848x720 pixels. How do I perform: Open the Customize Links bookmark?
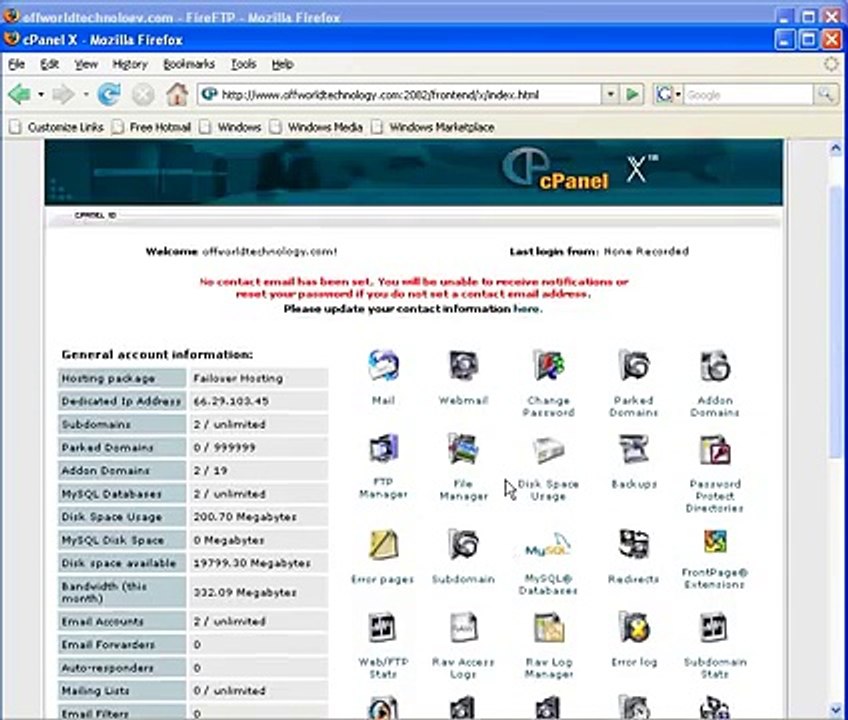click(56, 127)
